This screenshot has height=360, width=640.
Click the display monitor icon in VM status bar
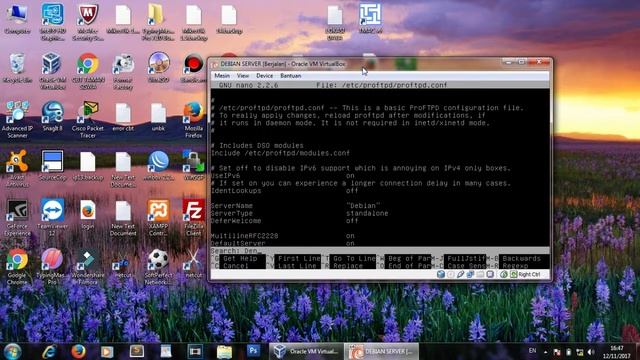click(x=490, y=274)
